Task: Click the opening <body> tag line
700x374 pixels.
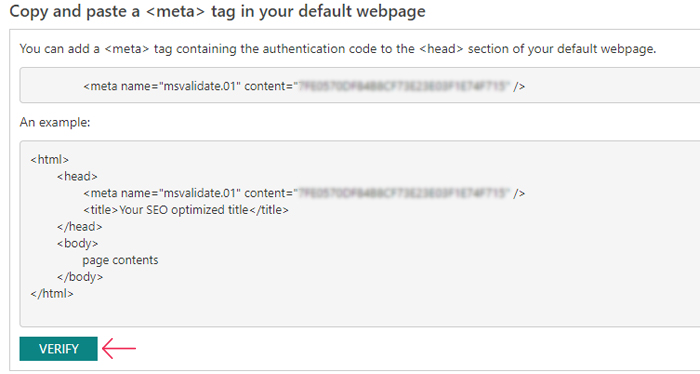Action: [x=78, y=243]
